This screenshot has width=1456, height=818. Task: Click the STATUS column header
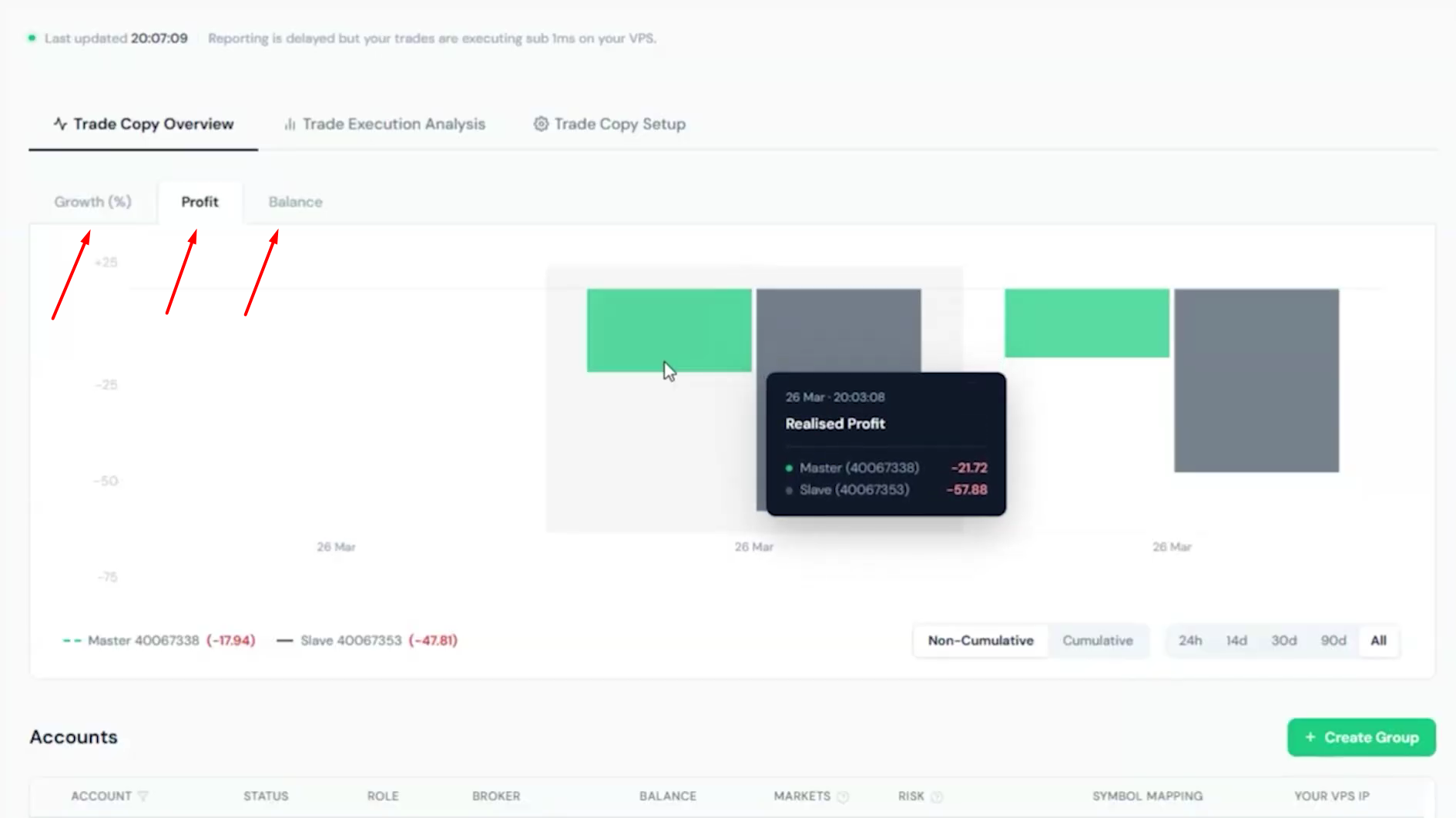click(x=266, y=796)
